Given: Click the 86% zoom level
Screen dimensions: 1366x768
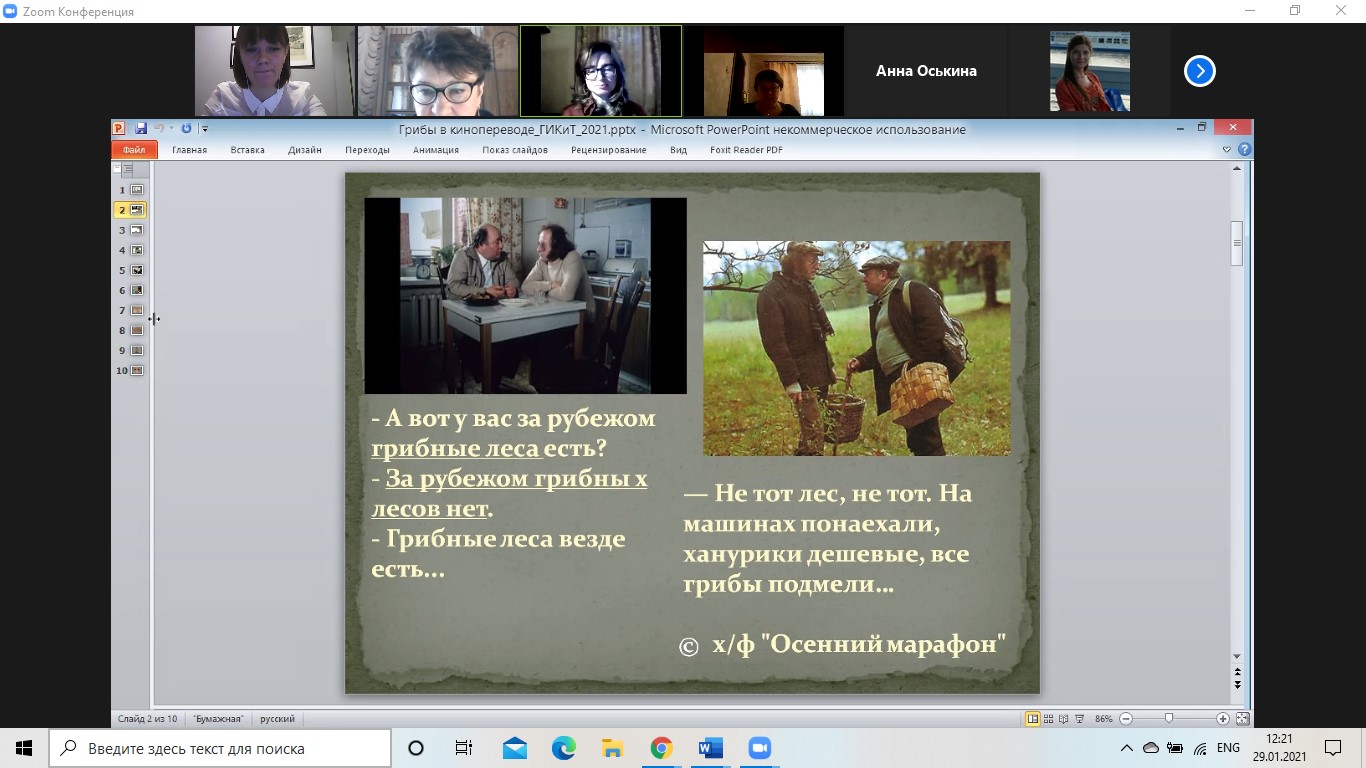Looking at the screenshot, I should pos(1104,719).
